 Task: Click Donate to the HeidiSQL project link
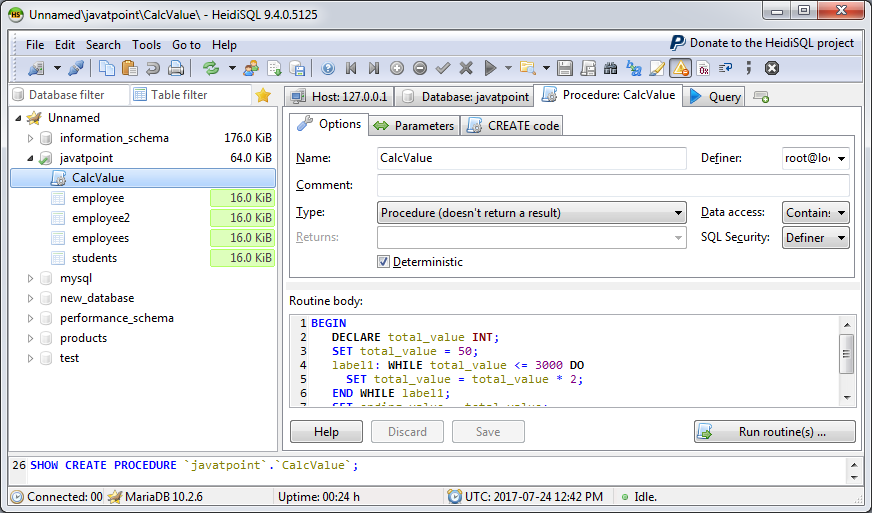(762, 43)
